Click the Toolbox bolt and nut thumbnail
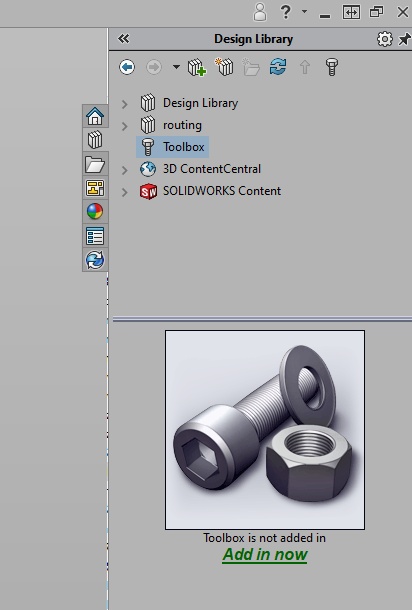412x610 pixels. 265,430
